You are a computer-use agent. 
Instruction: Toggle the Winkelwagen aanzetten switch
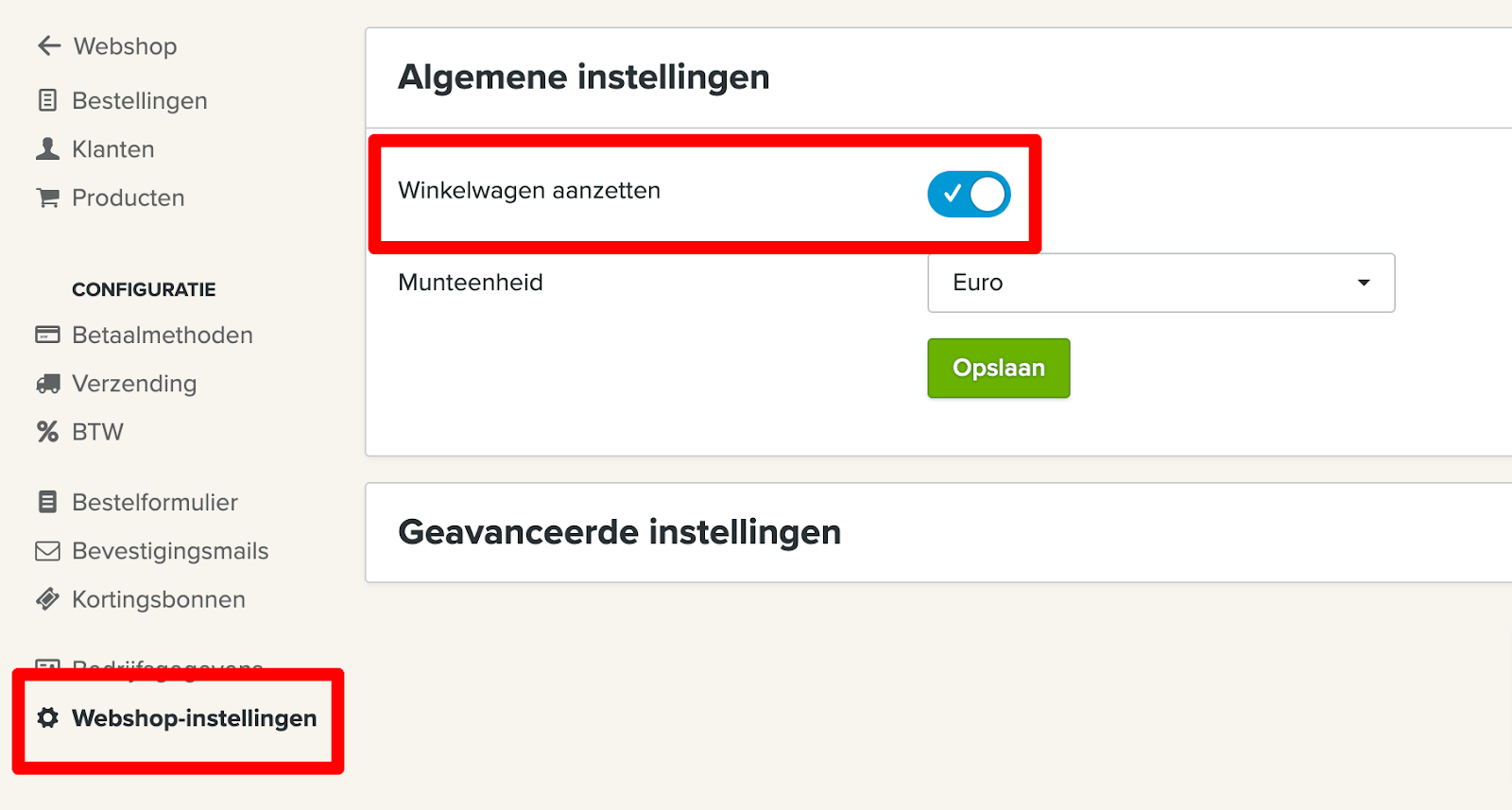(x=969, y=194)
